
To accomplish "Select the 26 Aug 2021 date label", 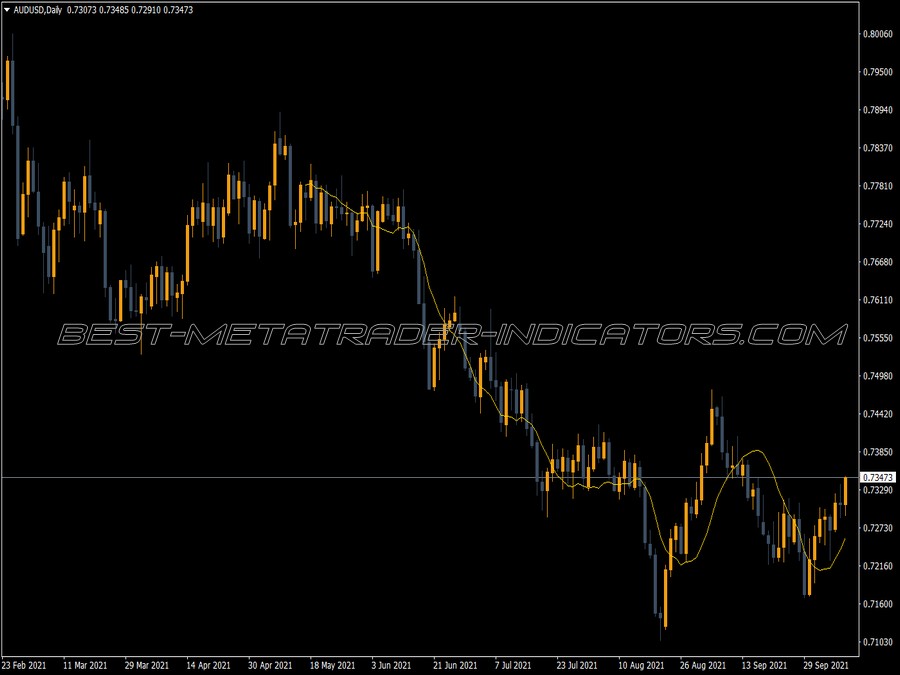I will click(x=703, y=665).
